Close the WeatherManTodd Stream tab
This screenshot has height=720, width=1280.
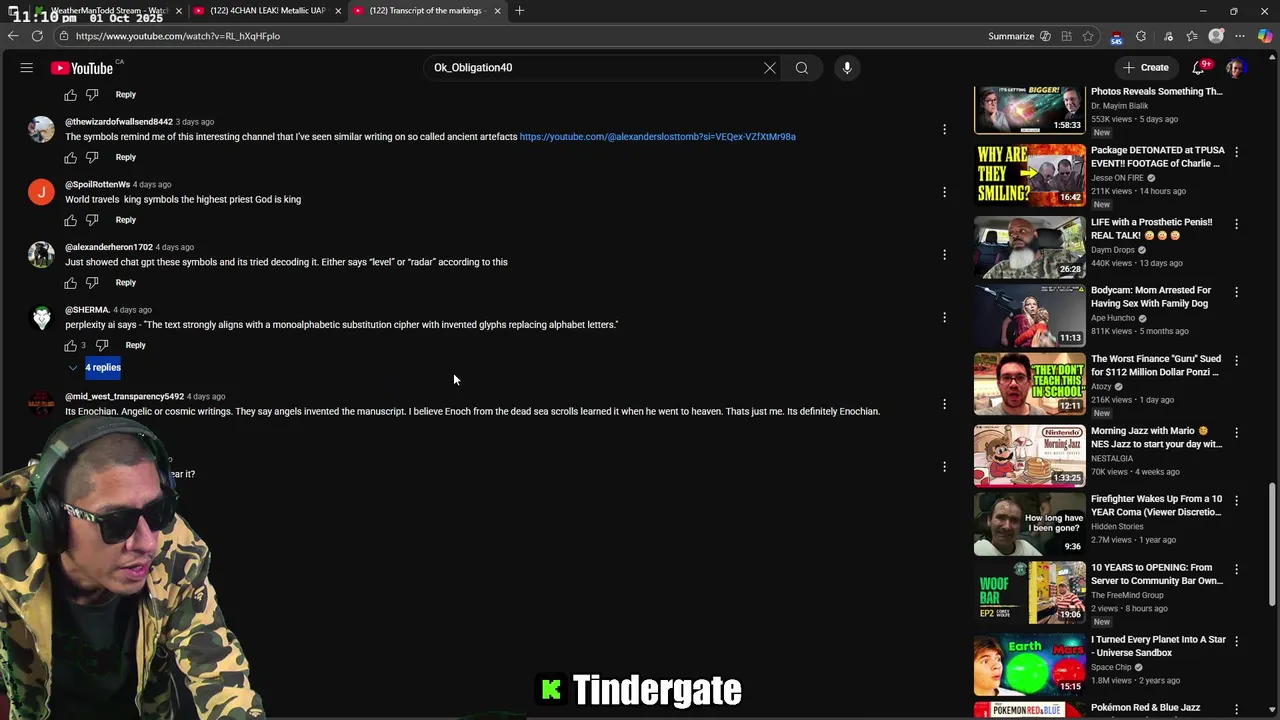[179, 11]
